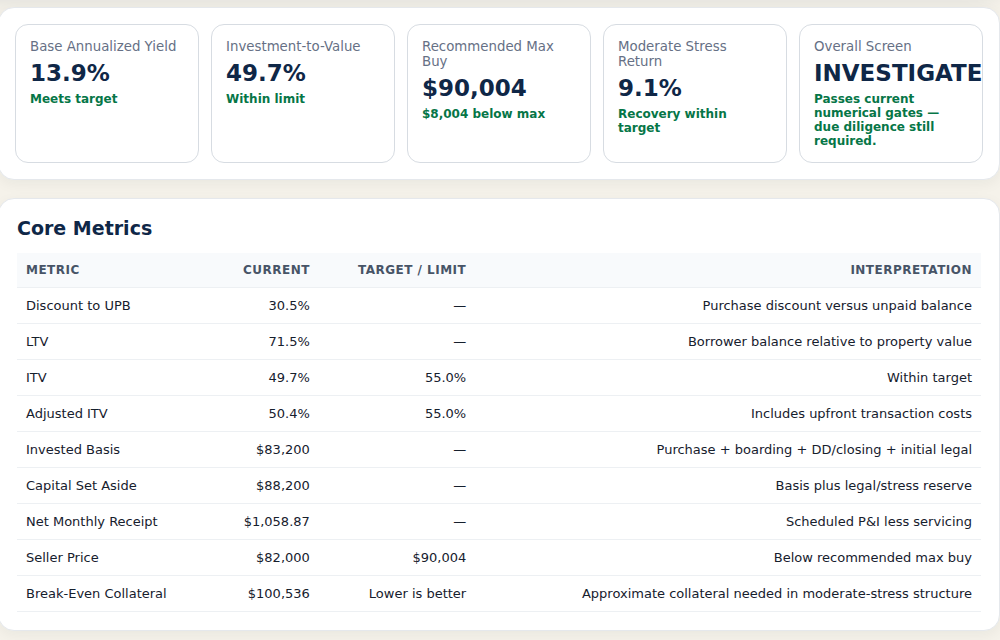Image resolution: width=1000 pixels, height=640 pixels.
Task: Click the Investment-to-Value 49.7% card value
Action: (x=266, y=73)
